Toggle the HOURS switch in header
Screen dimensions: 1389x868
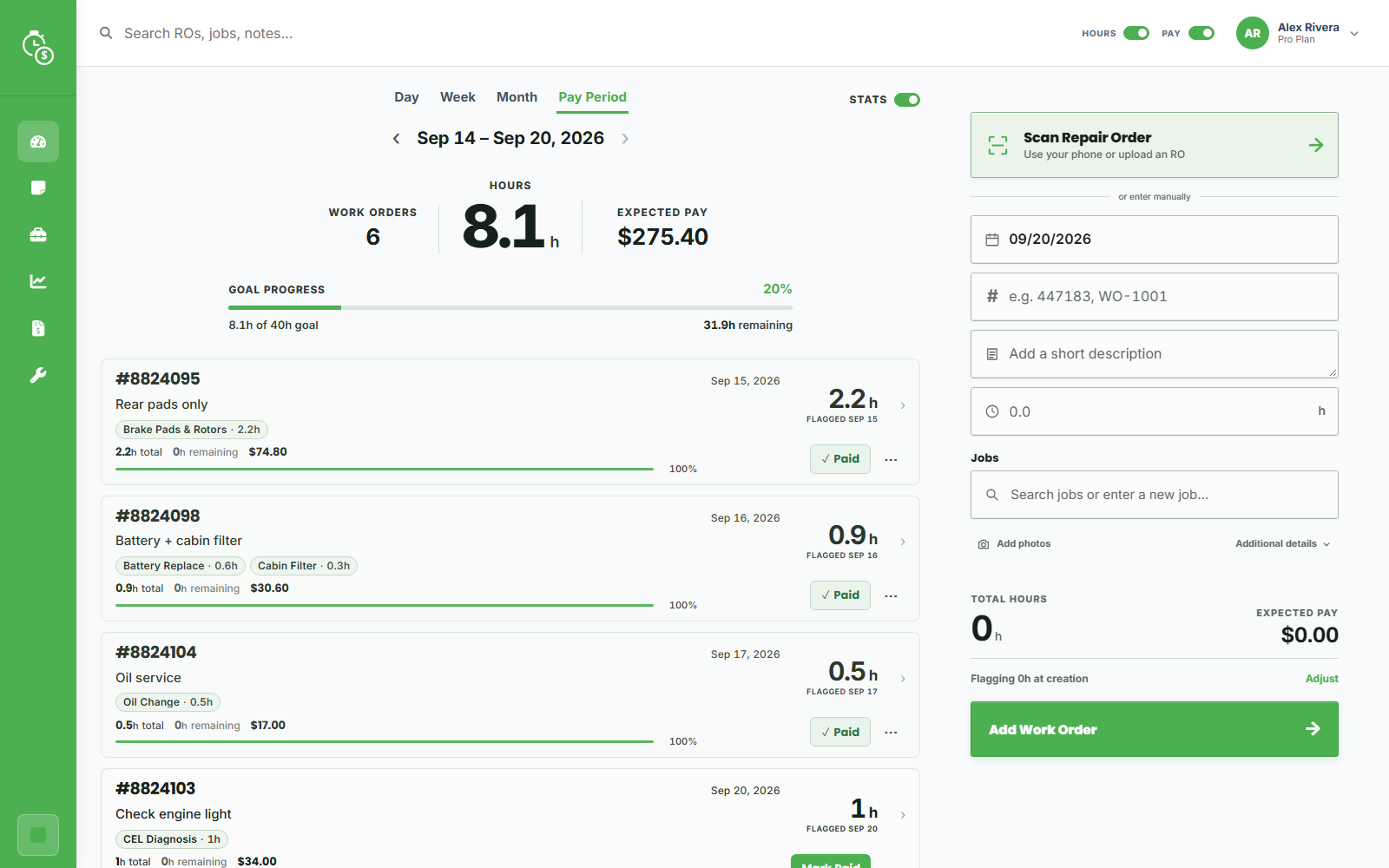[1136, 33]
